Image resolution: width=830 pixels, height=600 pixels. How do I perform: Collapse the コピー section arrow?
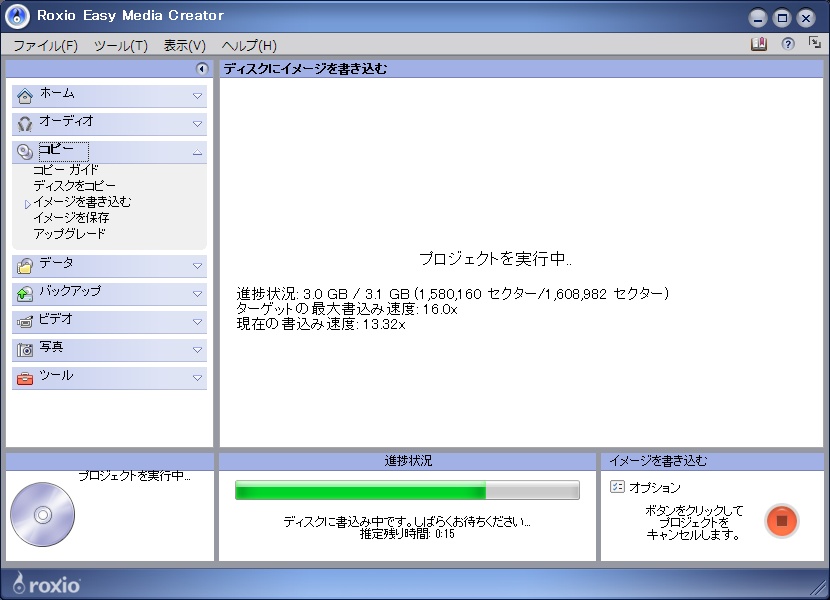pyautogui.click(x=197, y=153)
